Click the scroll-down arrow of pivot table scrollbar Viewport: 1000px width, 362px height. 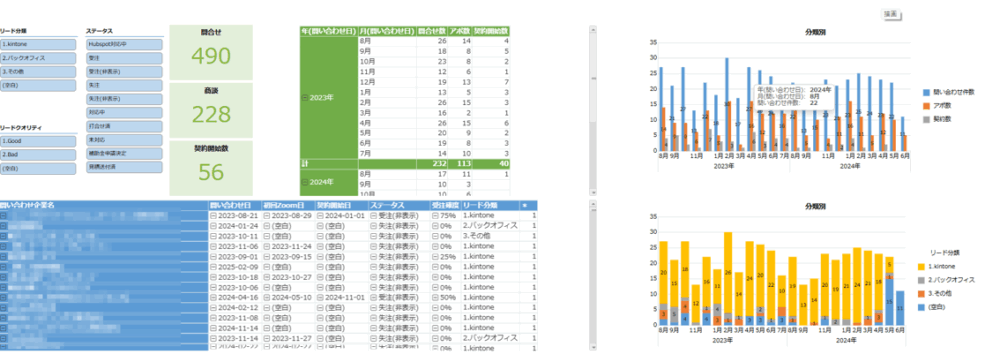tap(593, 192)
